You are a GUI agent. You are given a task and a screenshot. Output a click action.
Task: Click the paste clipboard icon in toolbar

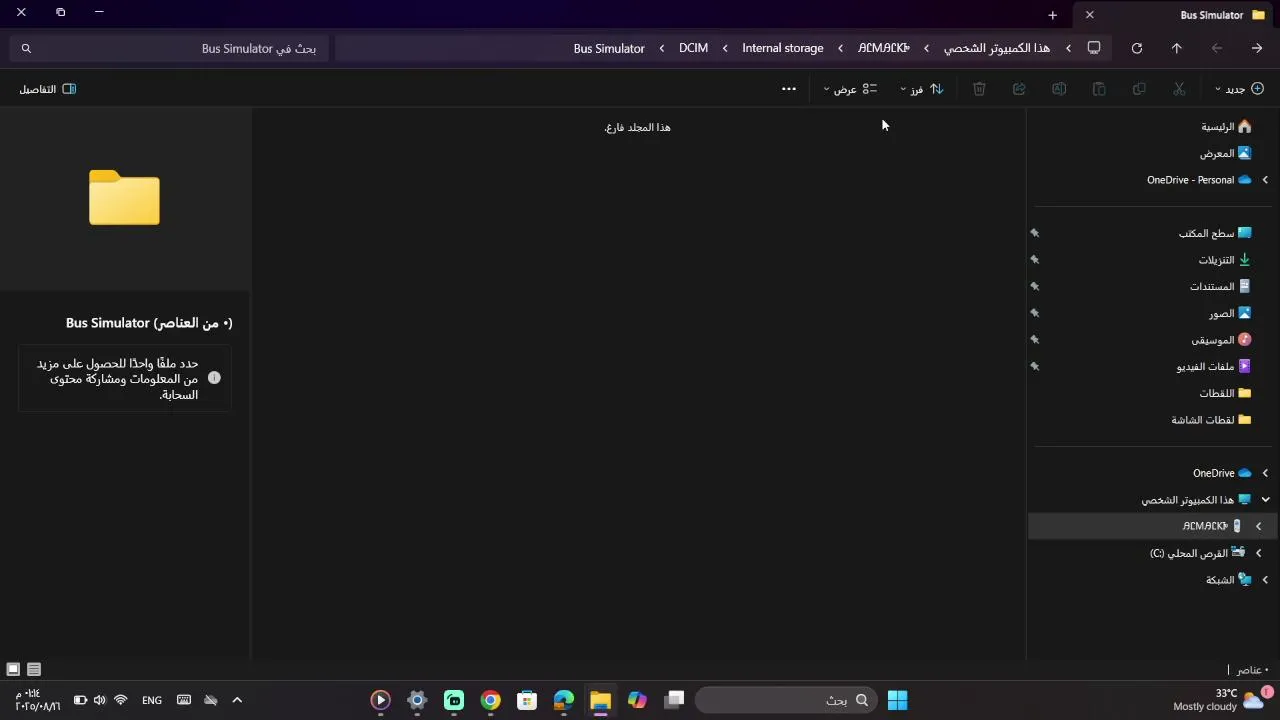1099,89
